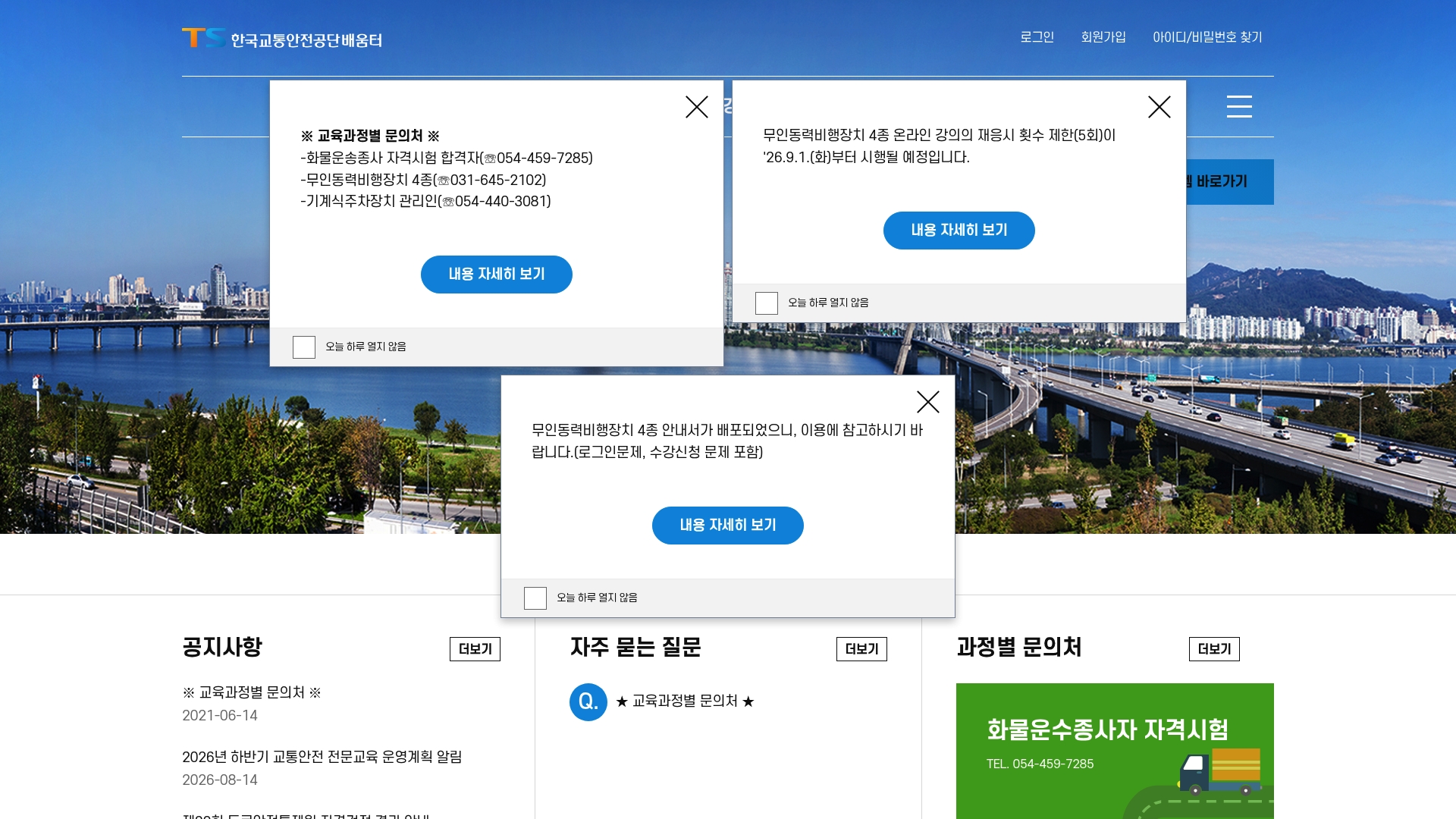Viewport: 1456px width, 819px height.
Task: Open notice ※ 교육과정별 문의처 ※ in 공지사항
Action: 252,692
